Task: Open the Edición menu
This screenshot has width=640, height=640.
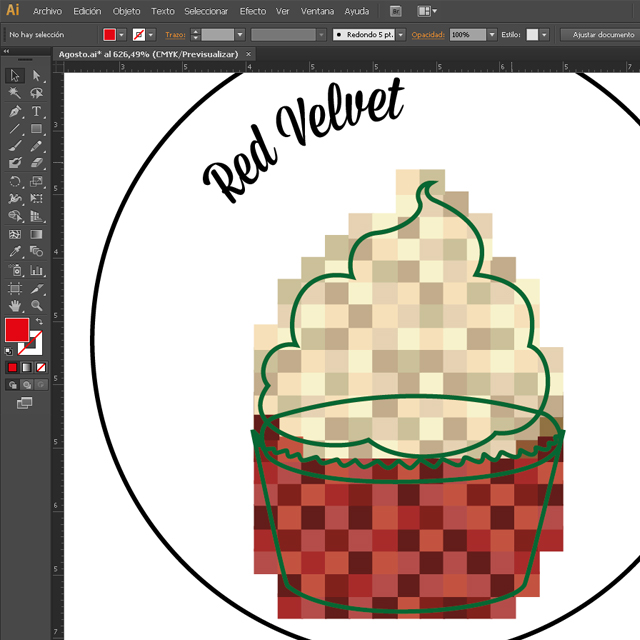Action: [x=87, y=11]
